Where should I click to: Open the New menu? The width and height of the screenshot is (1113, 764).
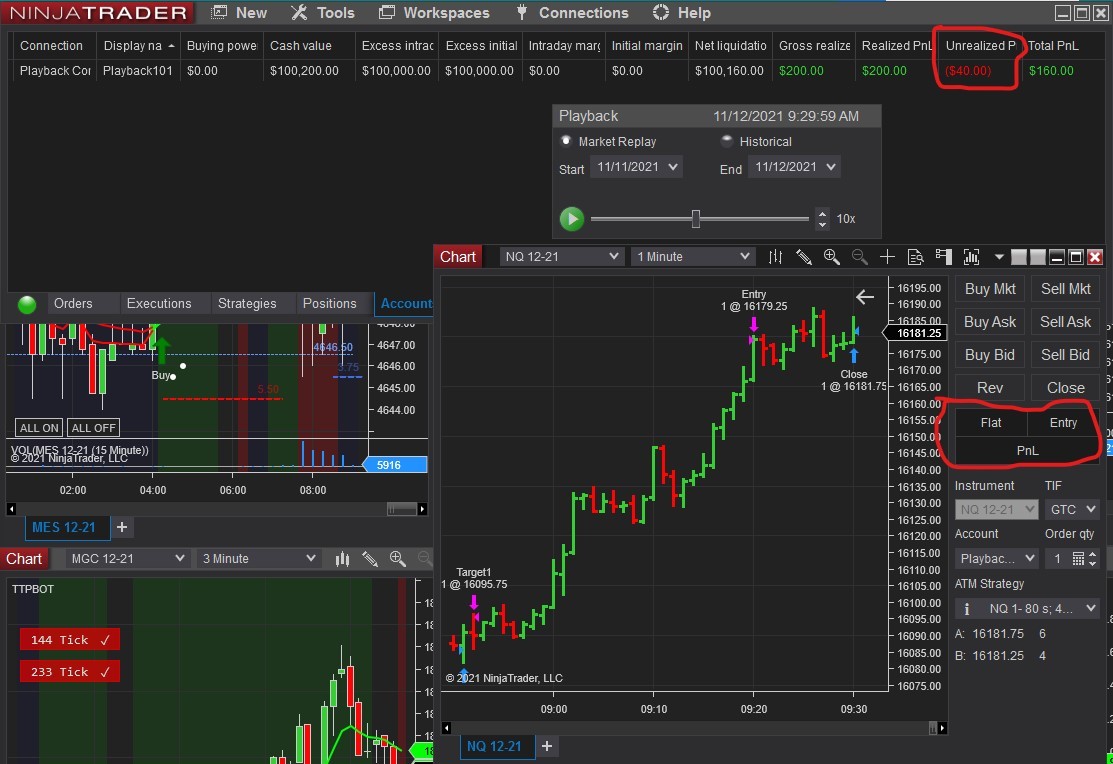pos(240,13)
